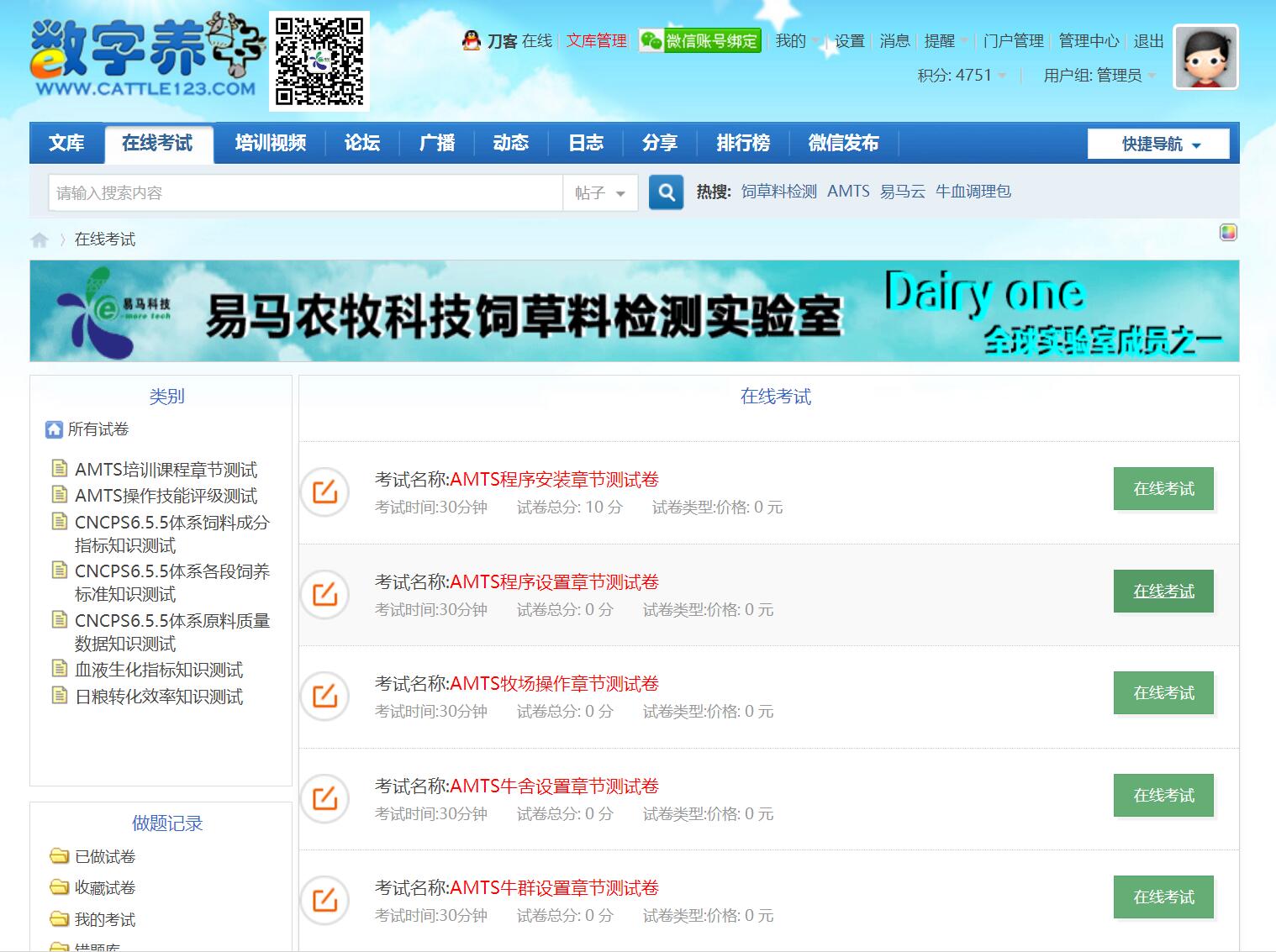Click the edit icon for AMTS程序设置章节测试卷

coord(324,594)
